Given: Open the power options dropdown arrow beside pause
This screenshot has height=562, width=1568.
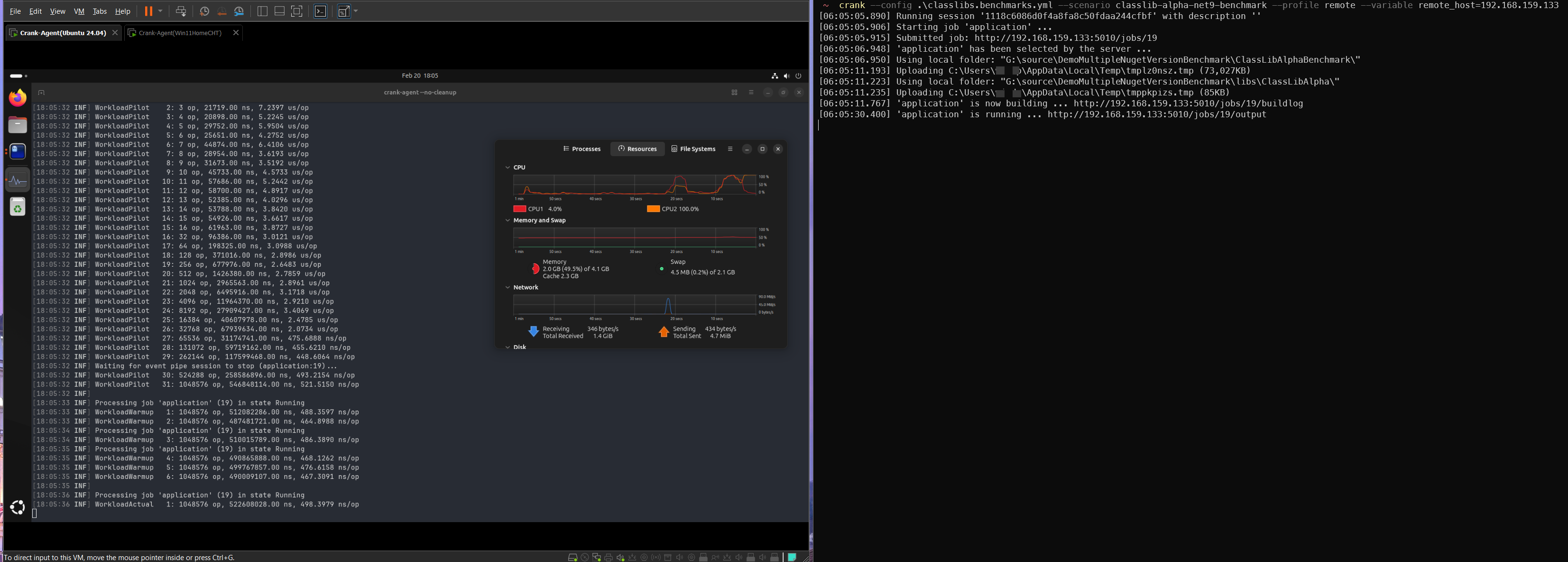Looking at the screenshot, I should (x=161, y=11).
